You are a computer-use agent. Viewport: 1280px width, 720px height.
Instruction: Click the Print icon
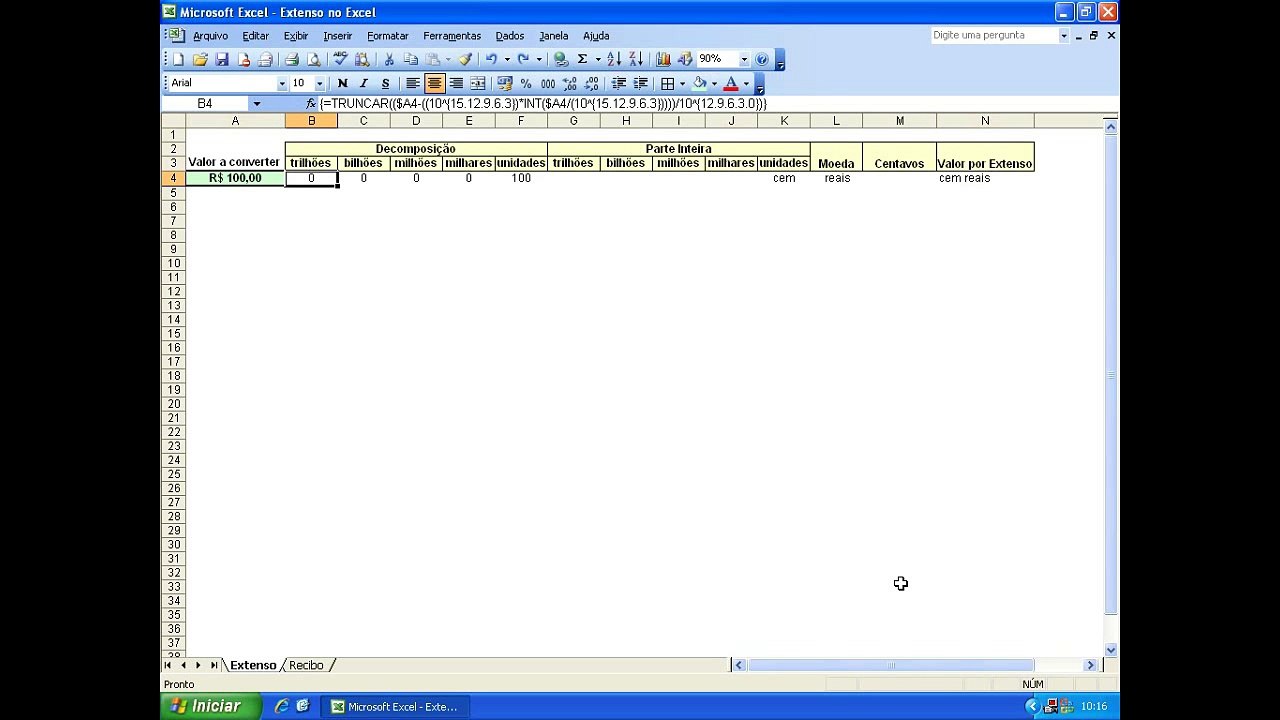click(x=292, y=59)
